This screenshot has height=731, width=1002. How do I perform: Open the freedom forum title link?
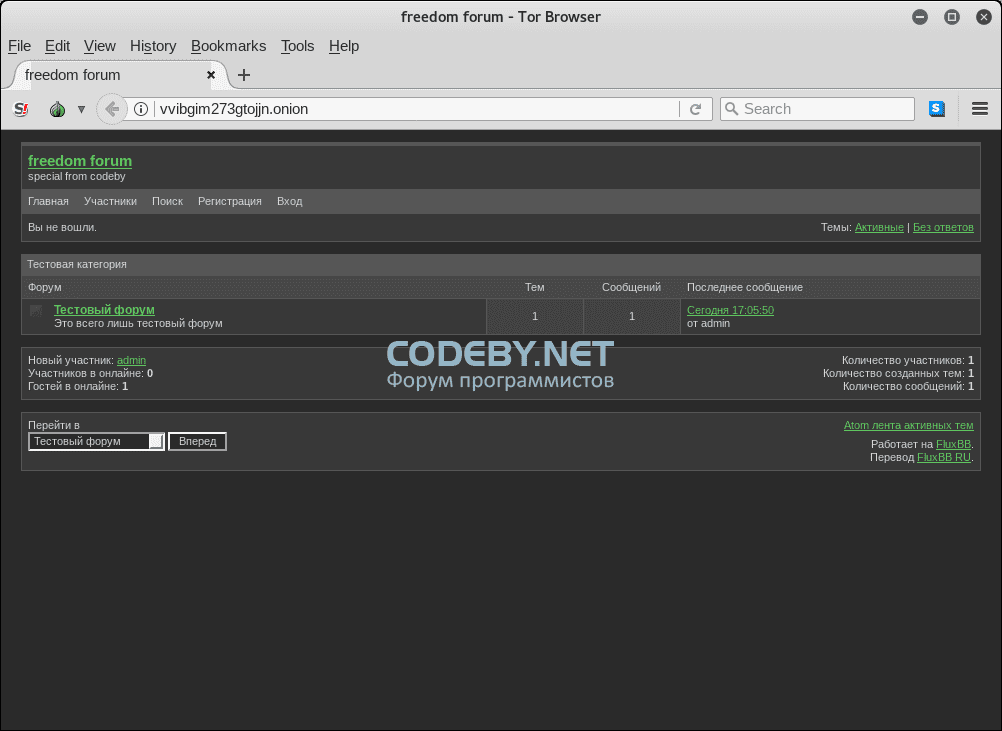pos(80,161)
